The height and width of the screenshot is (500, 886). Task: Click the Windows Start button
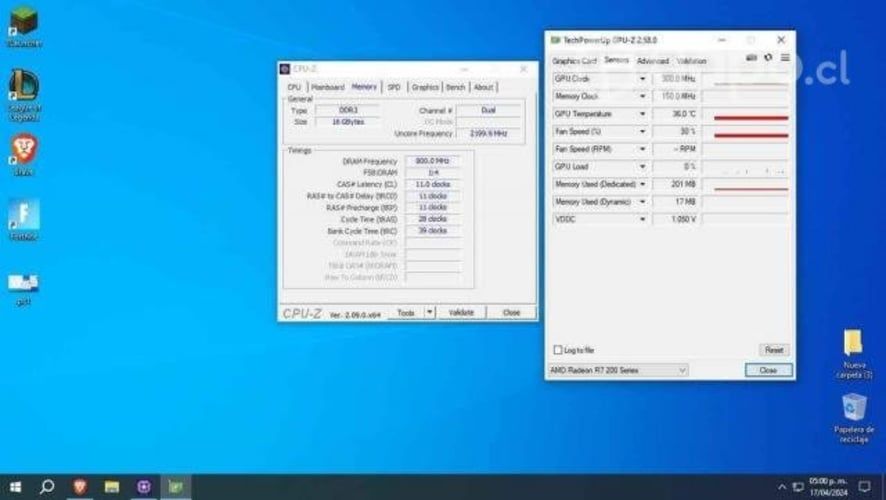point(15,486)
